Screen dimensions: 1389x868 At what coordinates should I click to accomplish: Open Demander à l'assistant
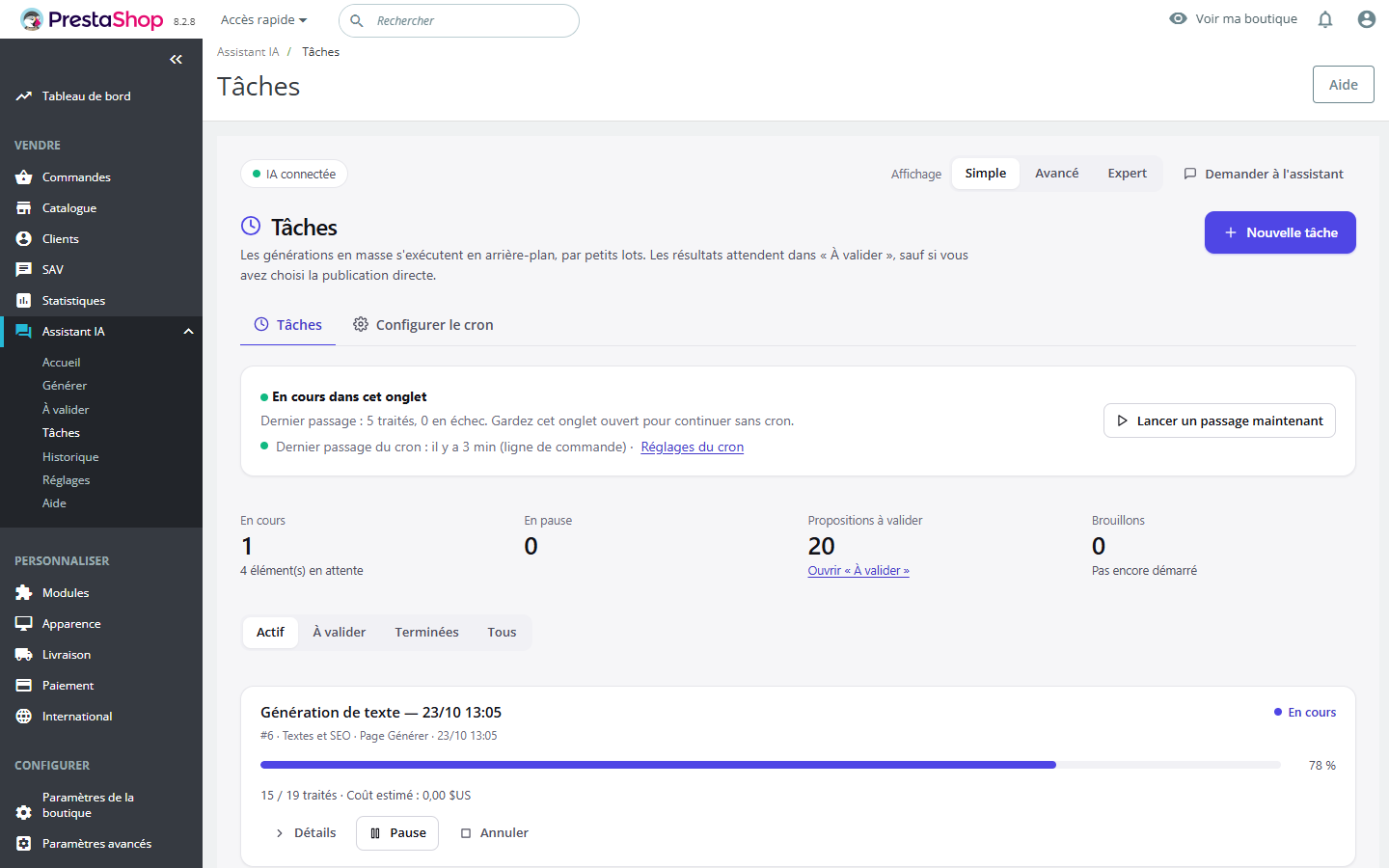[x=1264, y=174]
